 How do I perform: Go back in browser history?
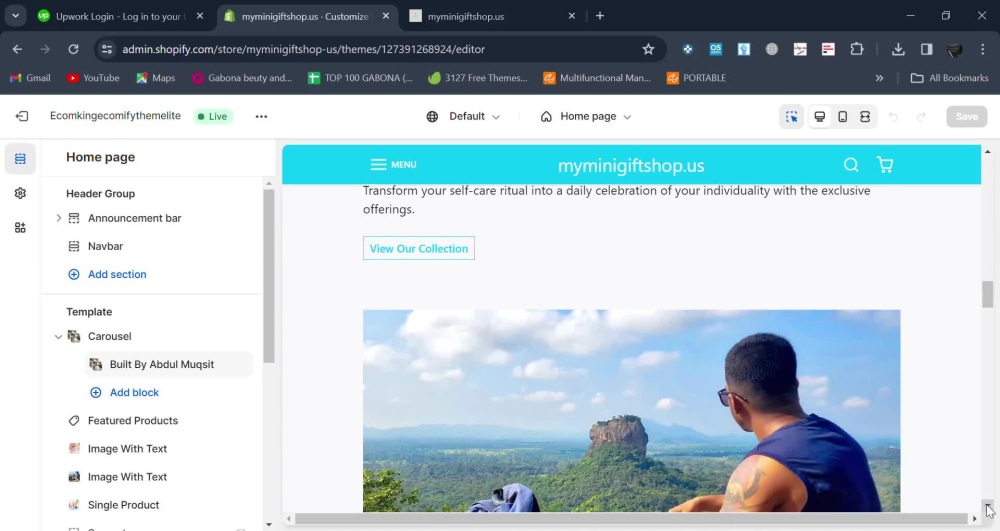[x=17, y=49]
